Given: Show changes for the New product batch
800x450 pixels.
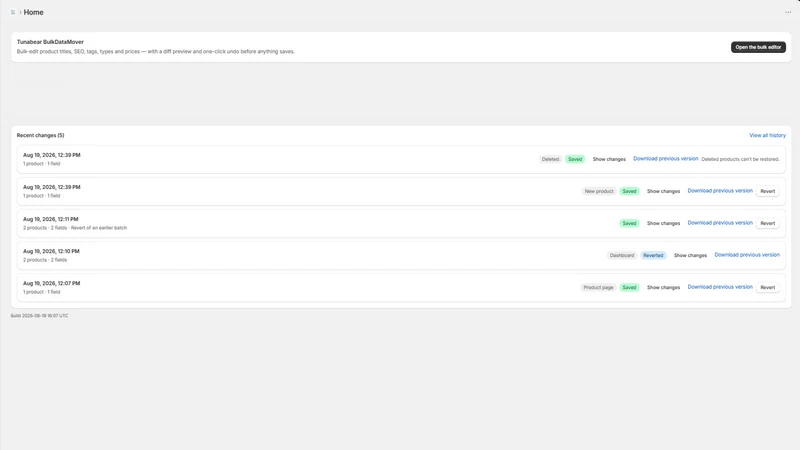Looking at the screenshot, I should coord(663,191).
